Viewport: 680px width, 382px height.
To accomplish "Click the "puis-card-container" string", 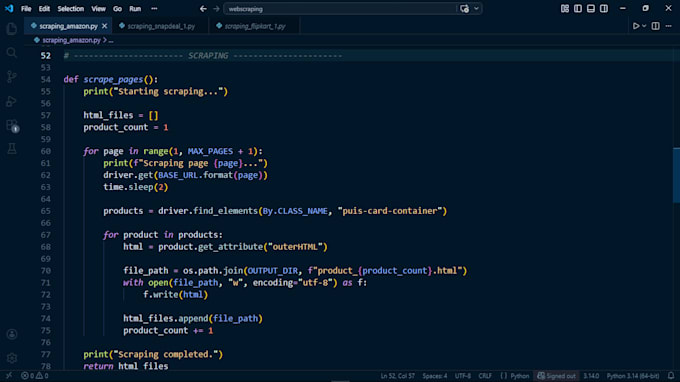I will 390,211.
